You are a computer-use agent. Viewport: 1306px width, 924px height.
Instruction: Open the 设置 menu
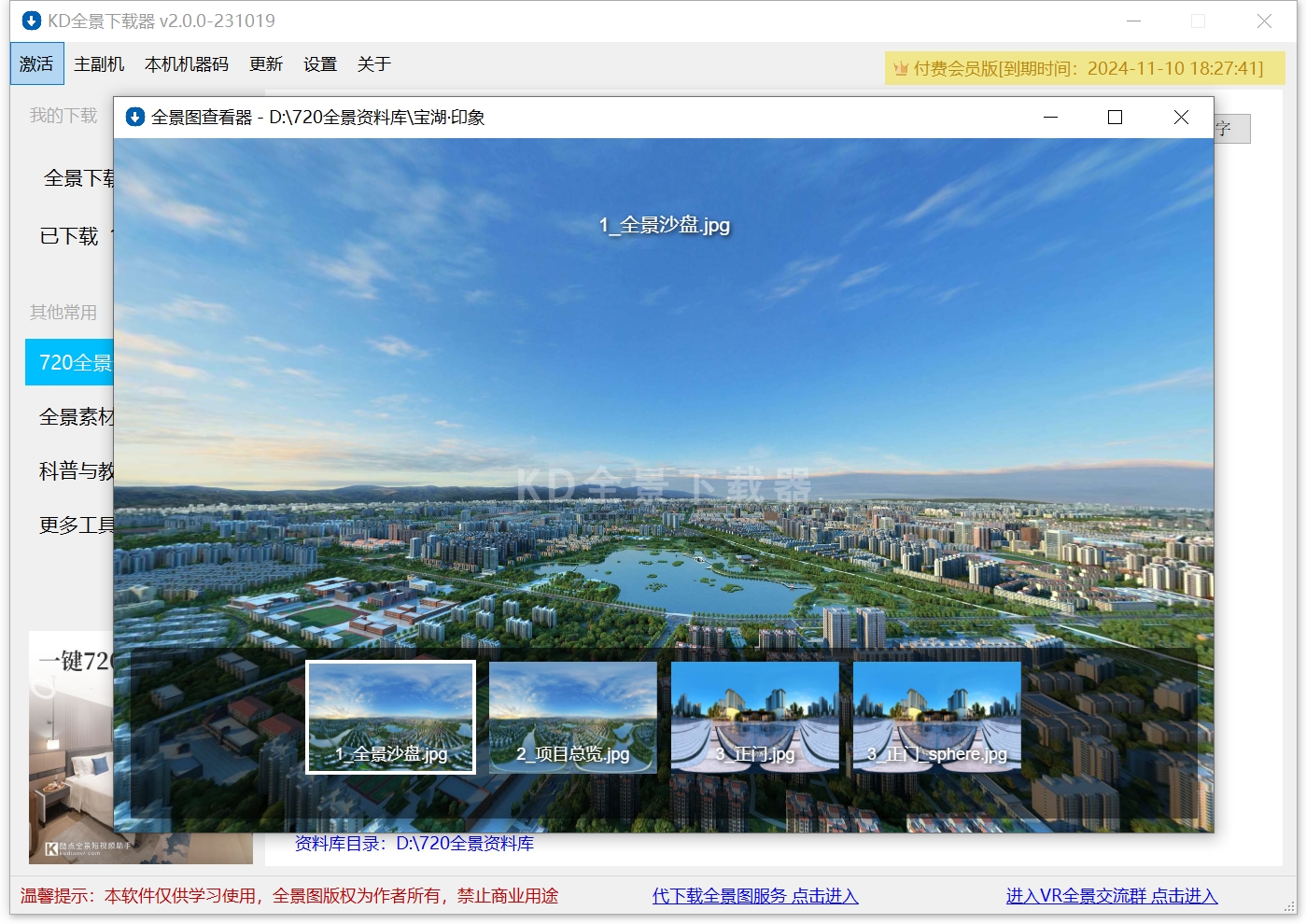[x=320, y=63]
